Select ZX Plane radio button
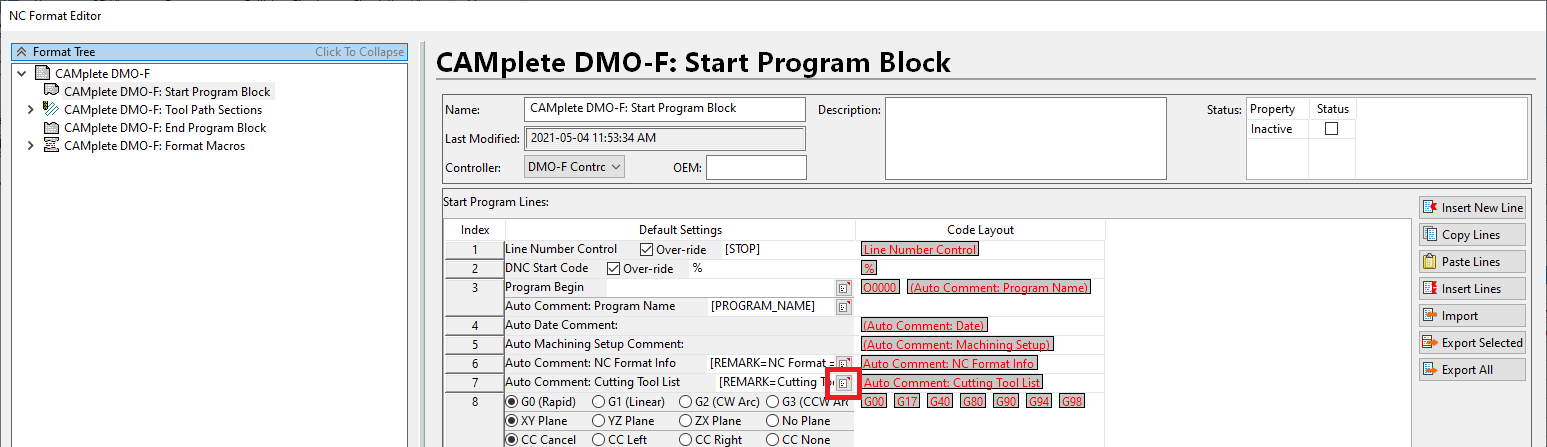1547x447 pixels. pyautogui.click(x=686, y=421)
